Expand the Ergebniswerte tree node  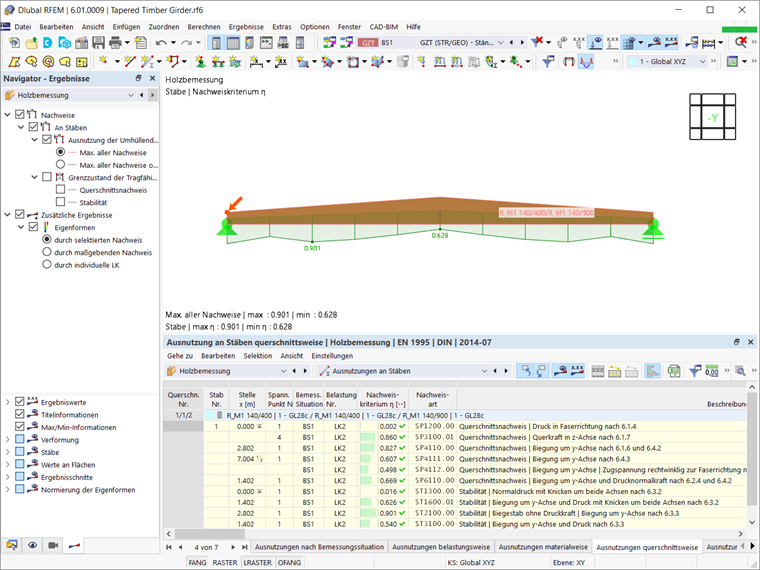(x=7, y=402)
